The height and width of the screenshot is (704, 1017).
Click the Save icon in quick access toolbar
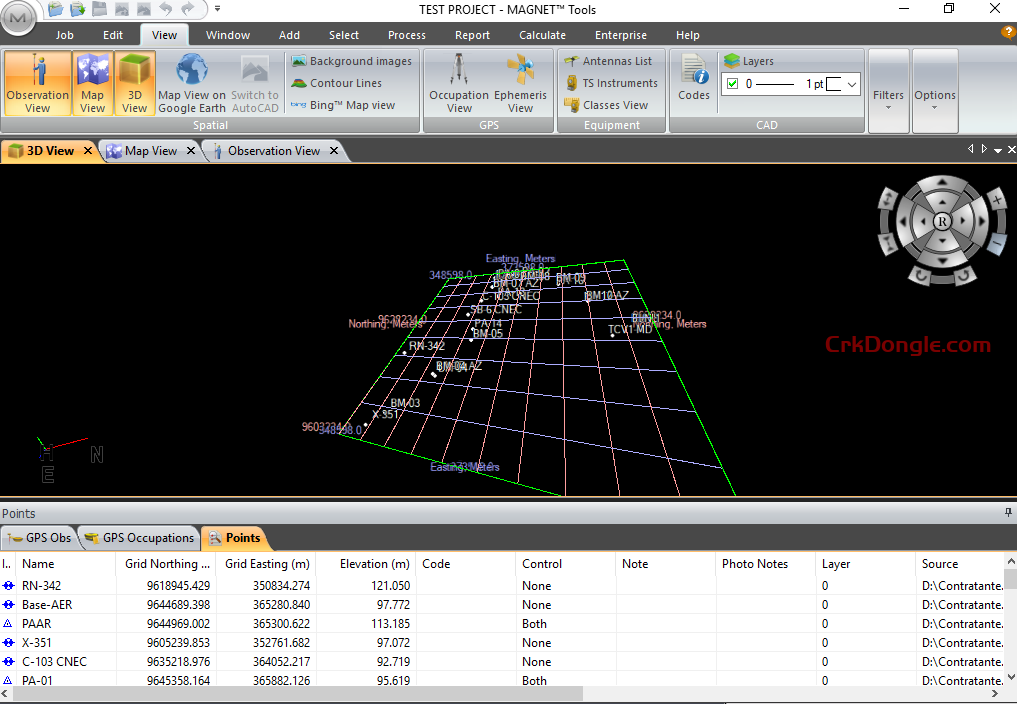tap(98, 9)
